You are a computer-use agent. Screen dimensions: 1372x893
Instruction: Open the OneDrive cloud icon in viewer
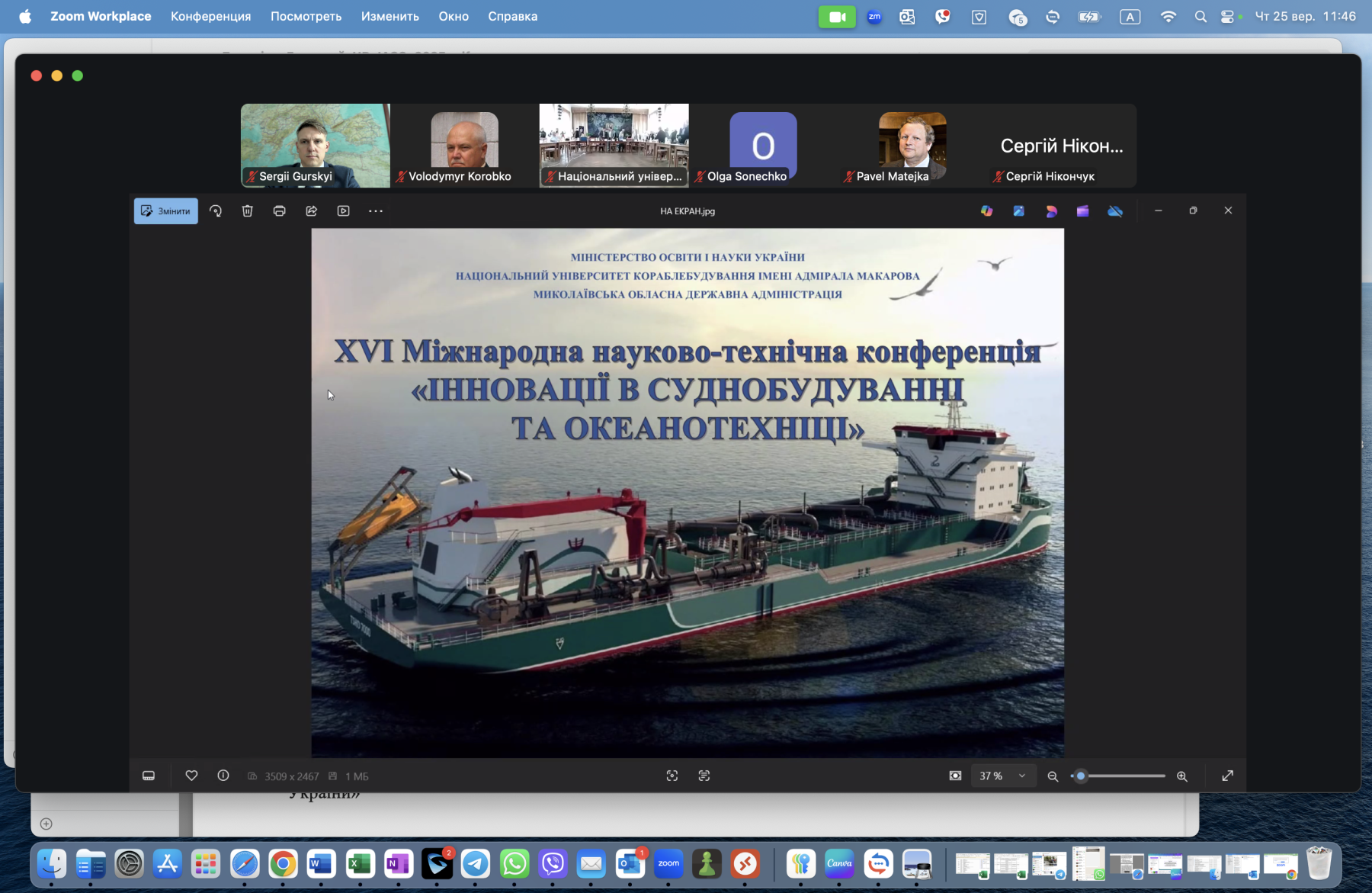pos(1115,211)
